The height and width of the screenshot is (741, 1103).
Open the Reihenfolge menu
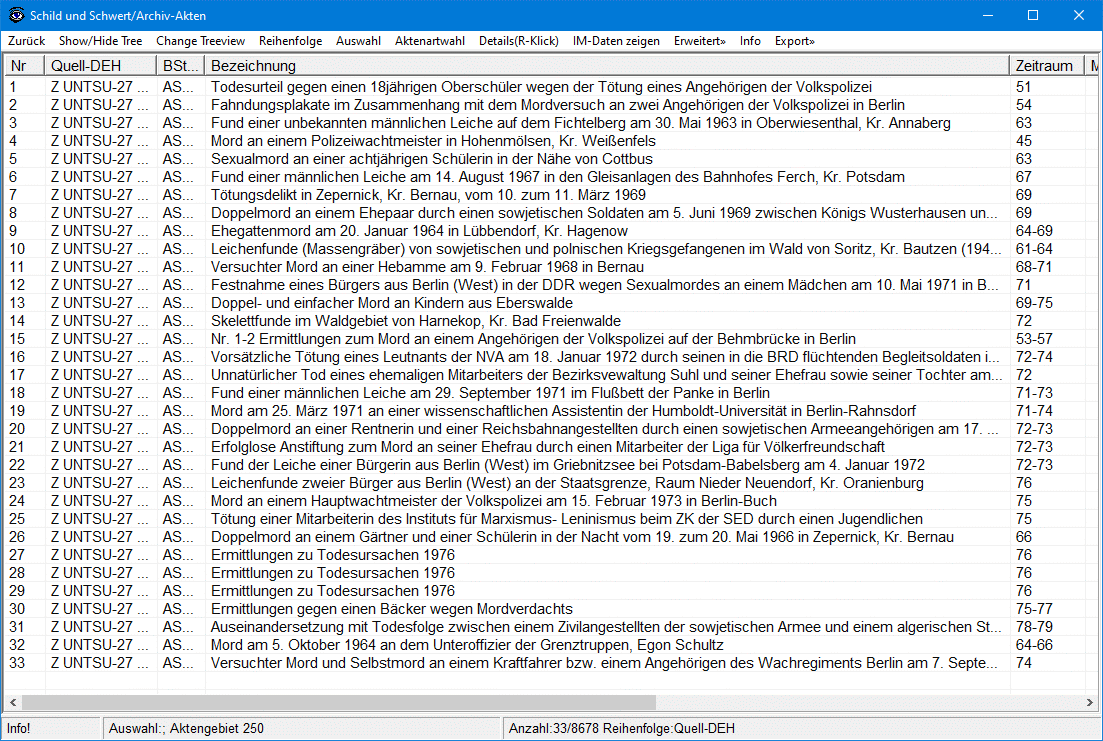click(x=291, y=41)
